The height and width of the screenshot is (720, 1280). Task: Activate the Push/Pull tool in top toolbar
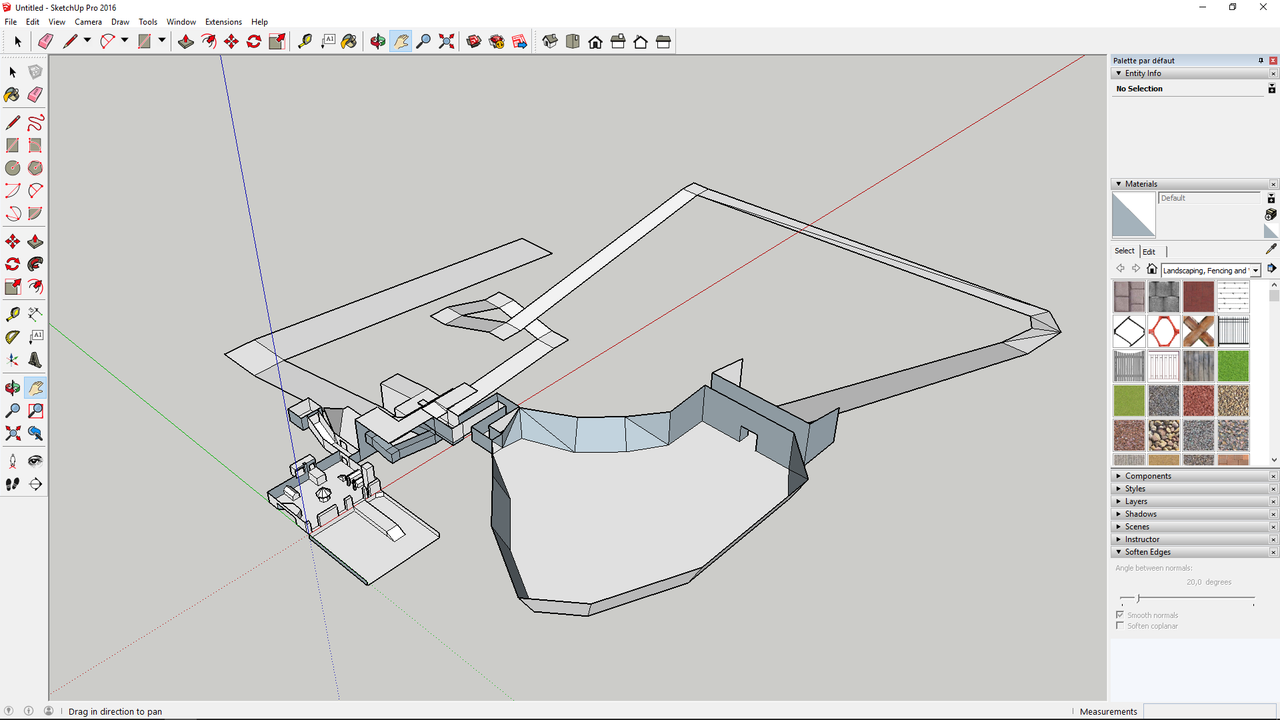click(x=185, y=41)
